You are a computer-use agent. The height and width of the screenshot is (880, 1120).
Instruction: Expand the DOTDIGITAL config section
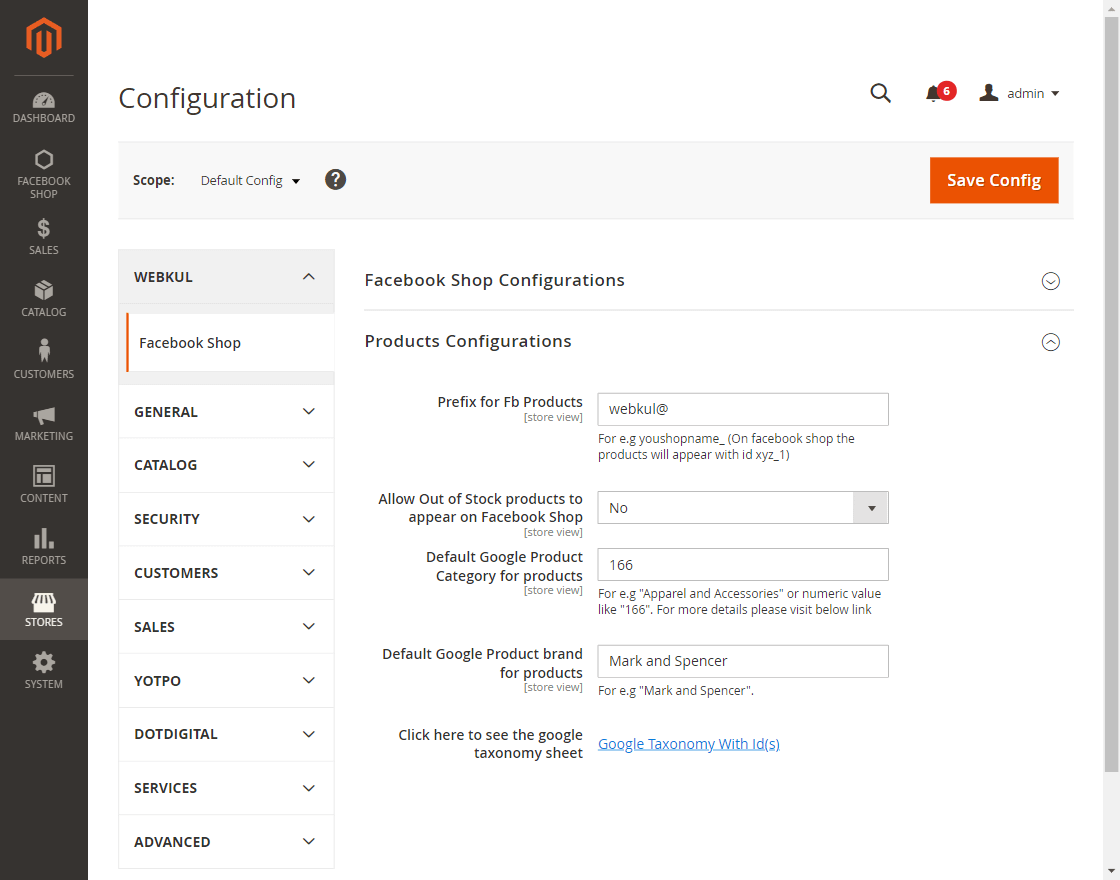226,734
